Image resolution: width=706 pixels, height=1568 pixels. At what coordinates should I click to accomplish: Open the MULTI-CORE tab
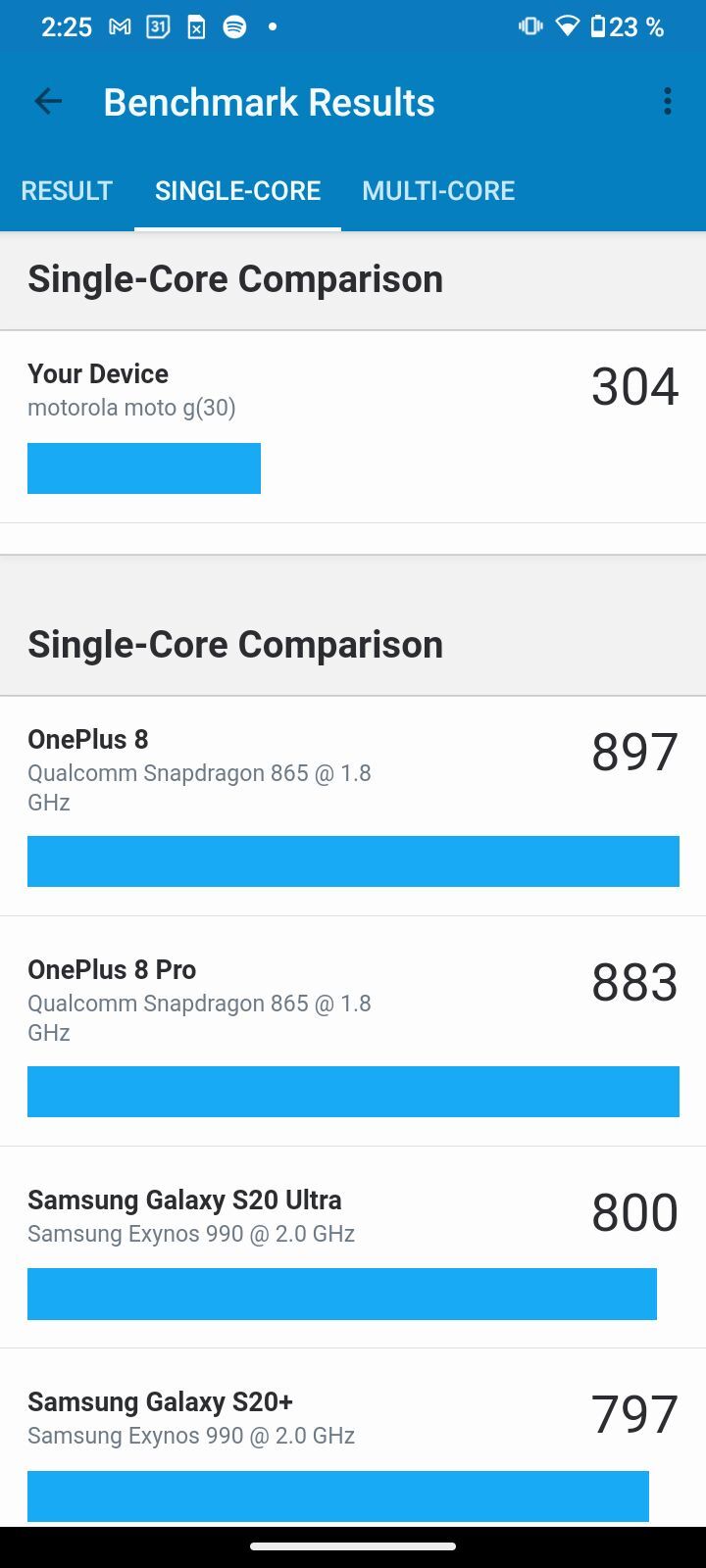[x=438, y=190]
